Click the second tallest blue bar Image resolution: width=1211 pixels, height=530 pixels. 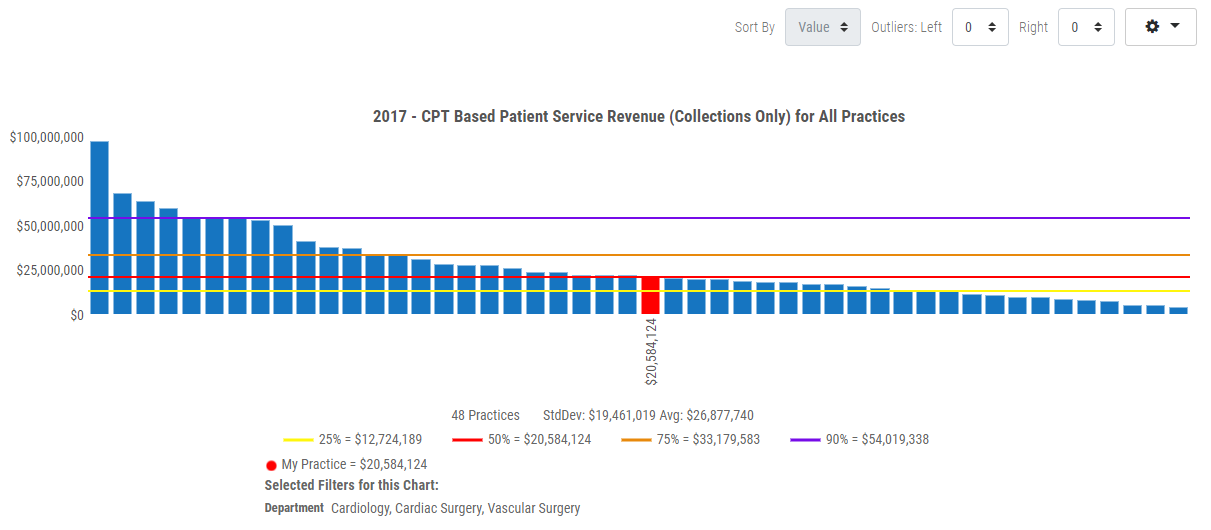click(122, 254)
